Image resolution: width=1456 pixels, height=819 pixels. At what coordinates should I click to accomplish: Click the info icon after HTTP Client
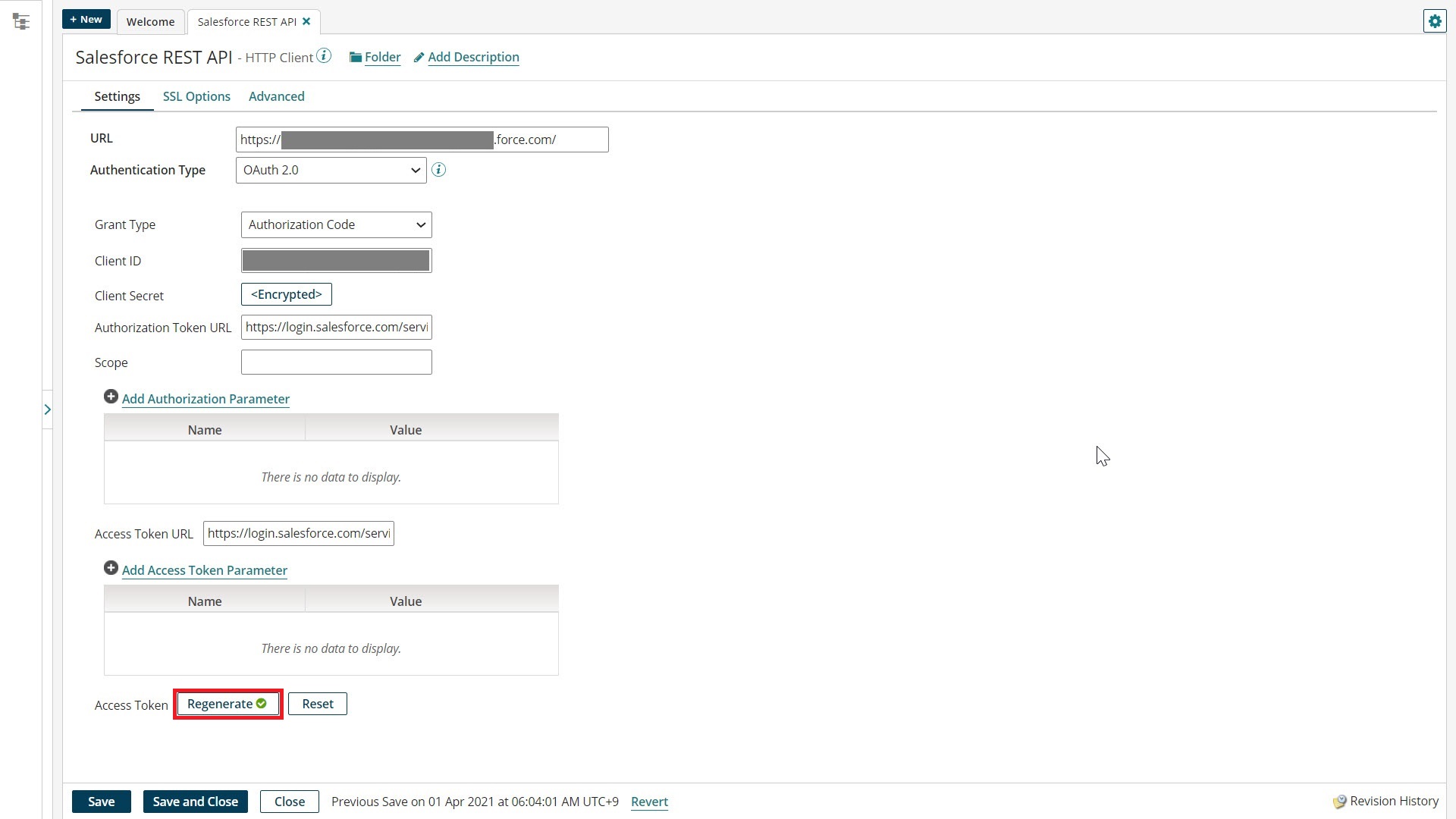tap(324, 55)
